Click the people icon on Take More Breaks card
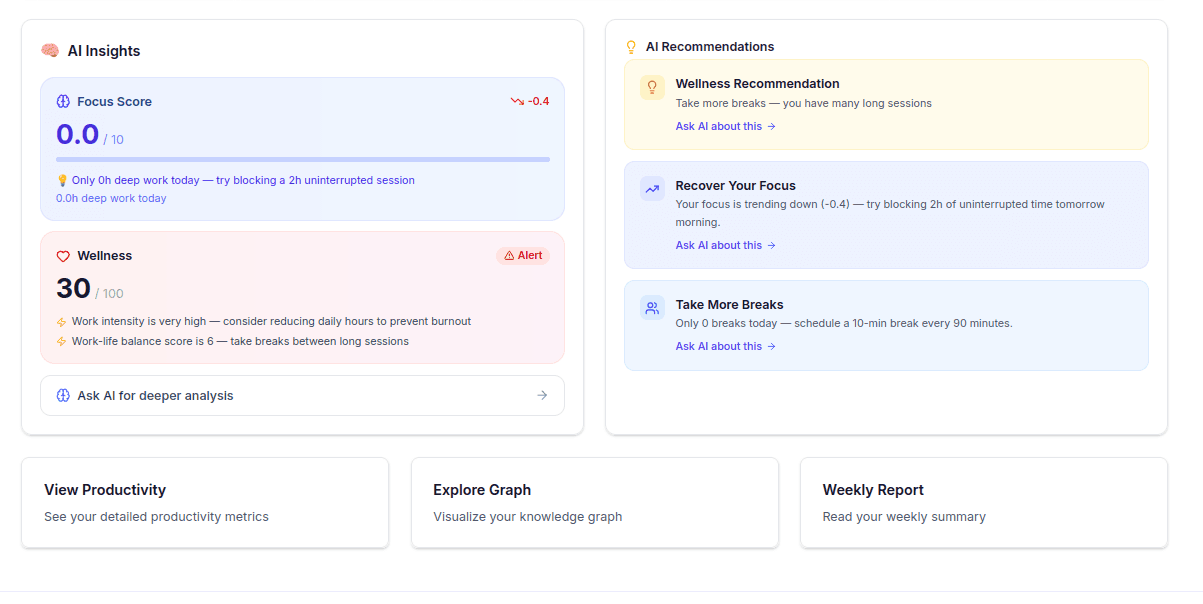Screen dimensions: 1203x604 coord(652,308)
